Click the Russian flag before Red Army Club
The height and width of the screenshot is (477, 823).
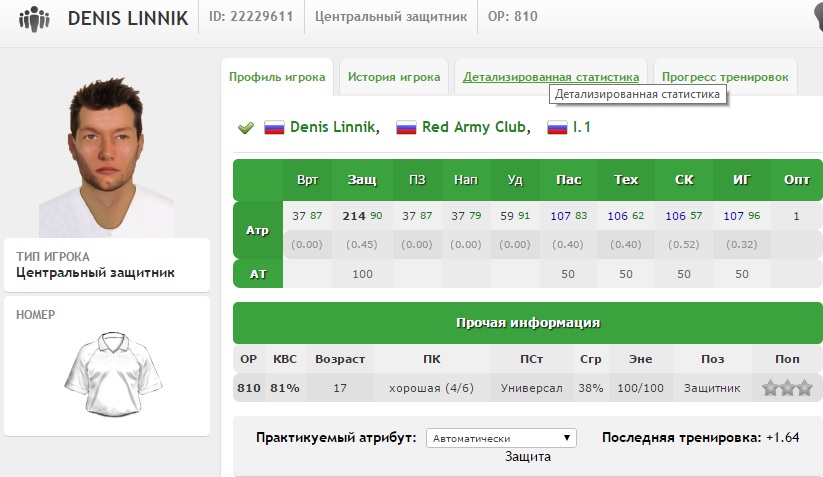[x=406, y=128]
